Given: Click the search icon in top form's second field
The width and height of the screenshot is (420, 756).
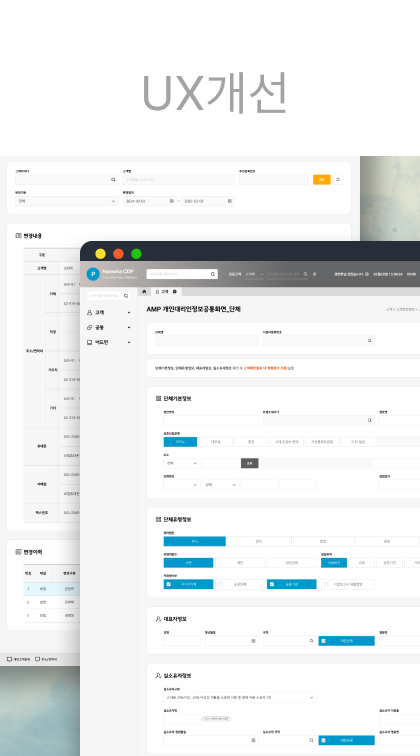Looking at the screenshot, I should [370, 340].
